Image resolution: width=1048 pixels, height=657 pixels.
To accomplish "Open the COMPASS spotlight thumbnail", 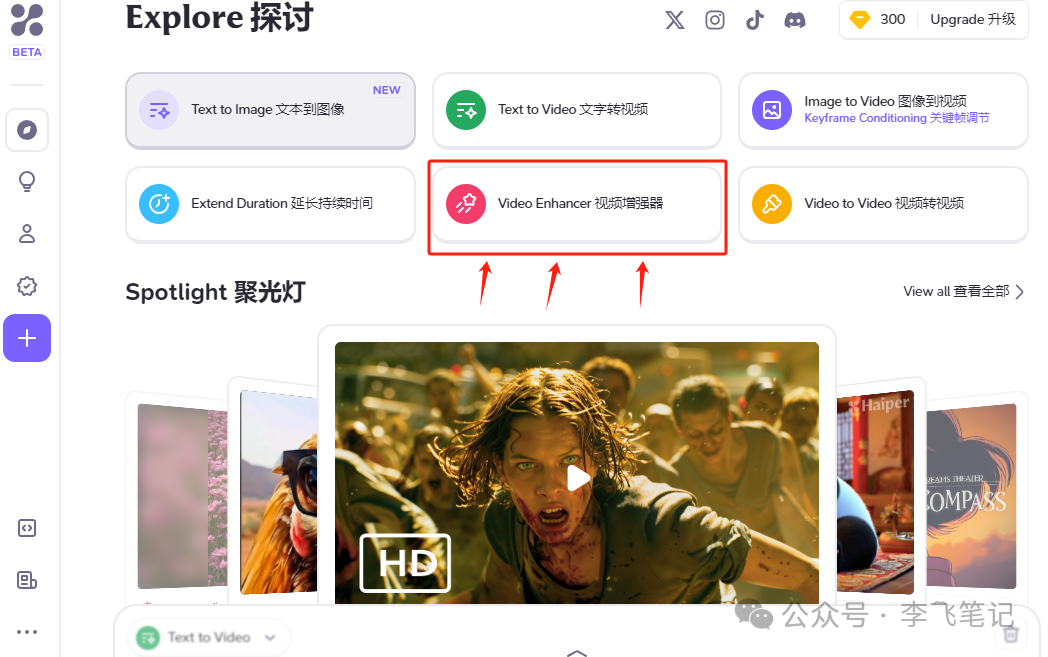I will 971,496.
